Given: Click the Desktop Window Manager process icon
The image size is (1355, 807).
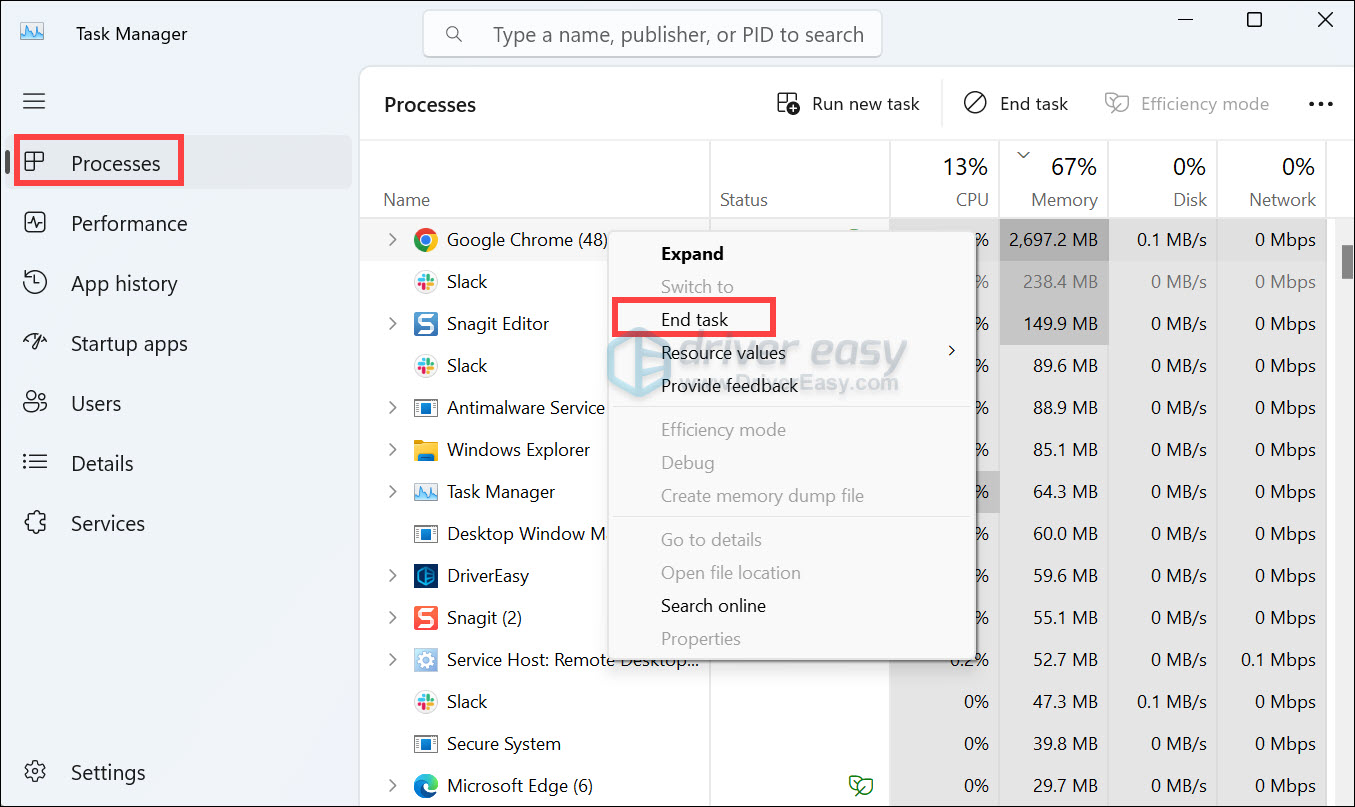Looking at the screenshot, I should pyautogui.click(x=426, y=534).
